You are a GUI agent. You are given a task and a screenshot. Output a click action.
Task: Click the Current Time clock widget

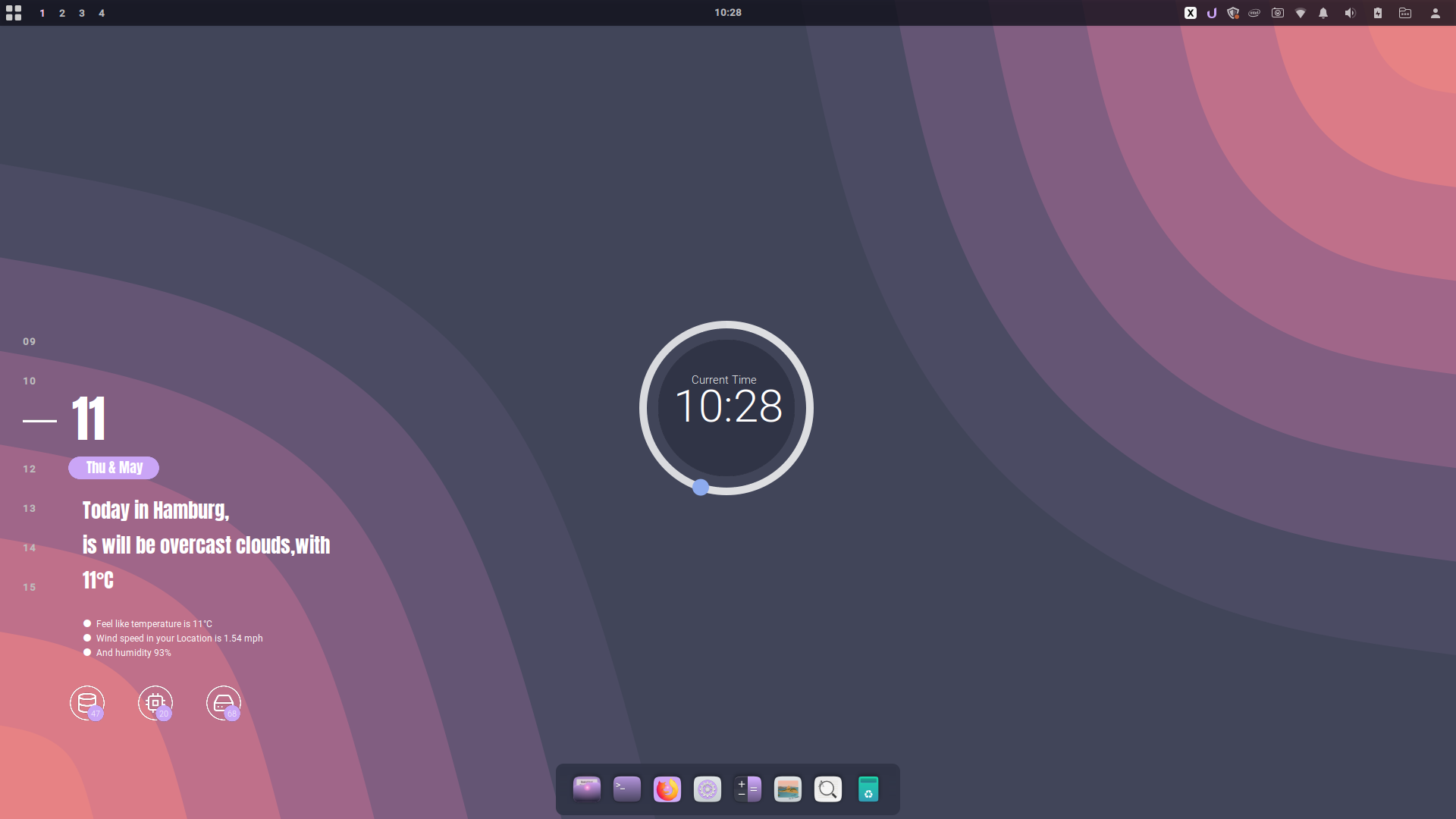coord(726,408)
